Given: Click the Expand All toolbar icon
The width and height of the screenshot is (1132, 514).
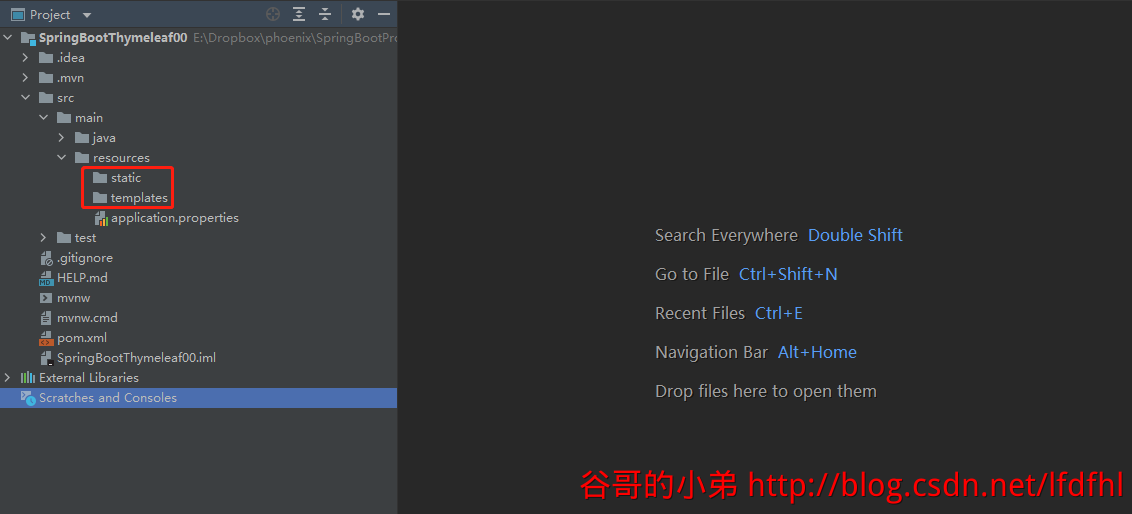Looking at the screenshot, I should pyautogui.click(x=299, y=14).
